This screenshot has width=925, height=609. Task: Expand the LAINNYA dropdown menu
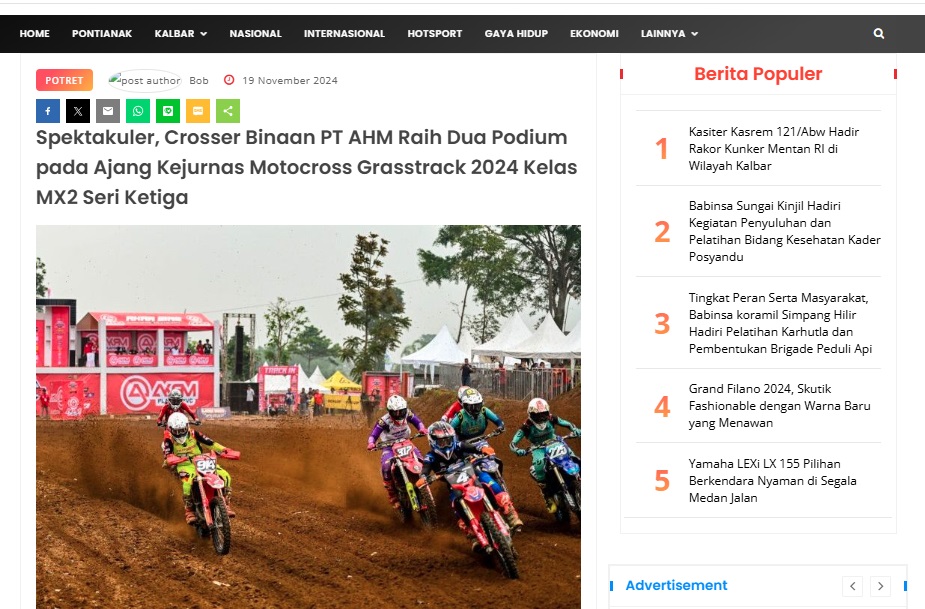click(x=670, y=34)
